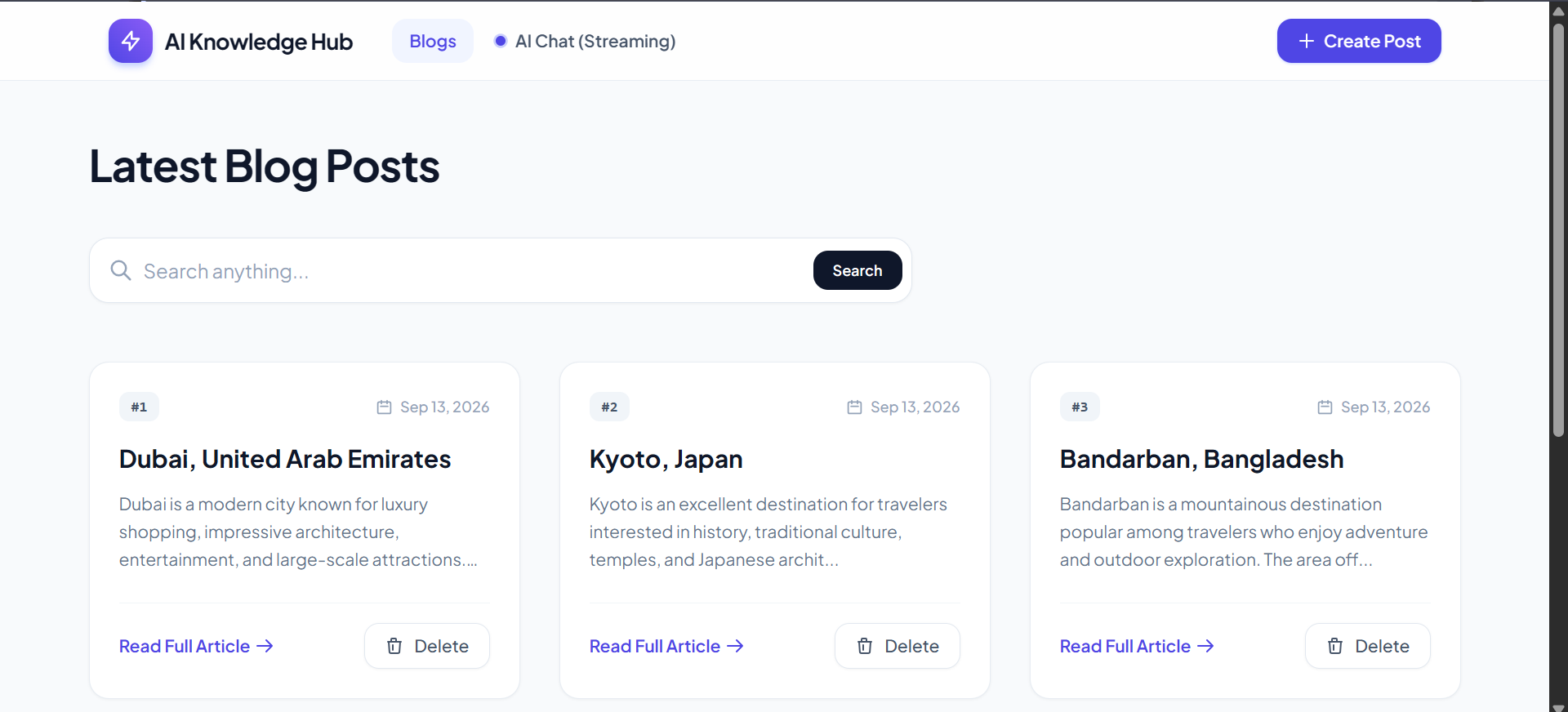This screenshot has width=1568, height=712.
Task: Click the magnifier icon in search bar
Action: coord(121,270)
